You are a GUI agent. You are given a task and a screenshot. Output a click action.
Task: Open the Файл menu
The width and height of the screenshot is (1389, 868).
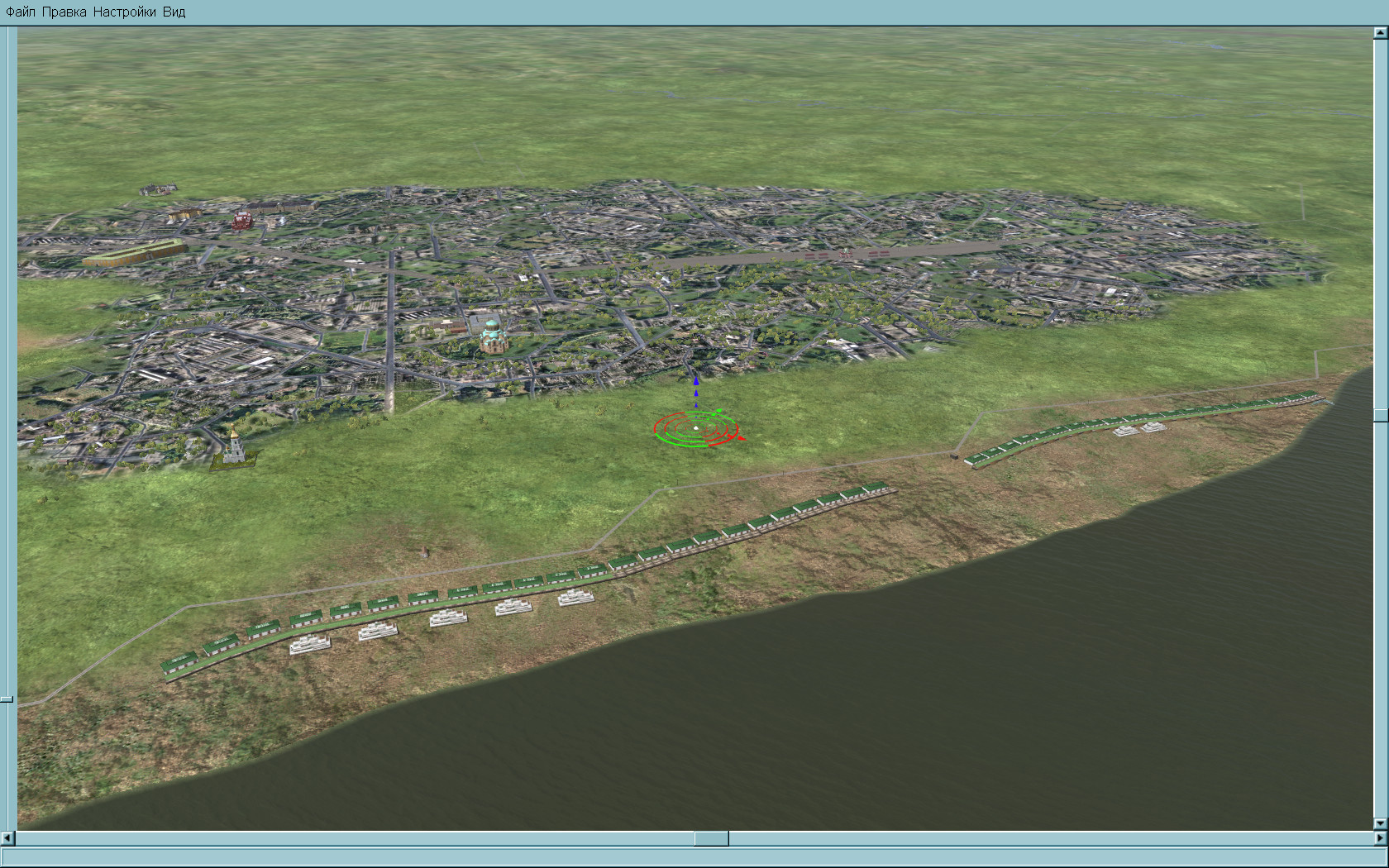pyautogui.click(x=21, y=12)
